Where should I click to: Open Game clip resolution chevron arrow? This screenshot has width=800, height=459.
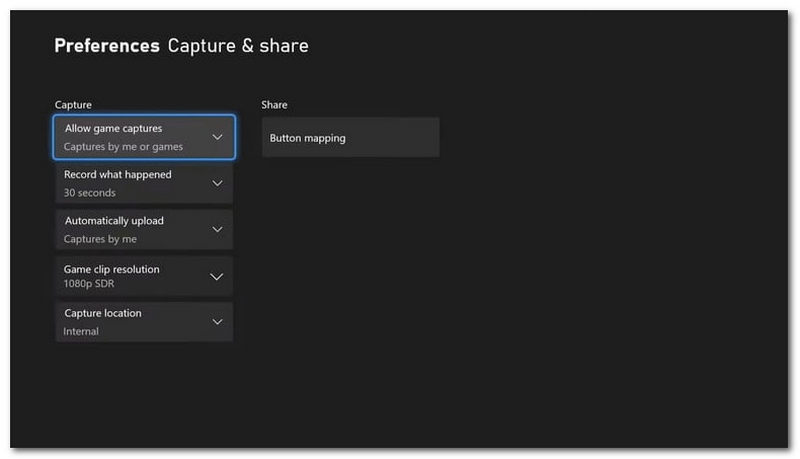click(217, 277)
